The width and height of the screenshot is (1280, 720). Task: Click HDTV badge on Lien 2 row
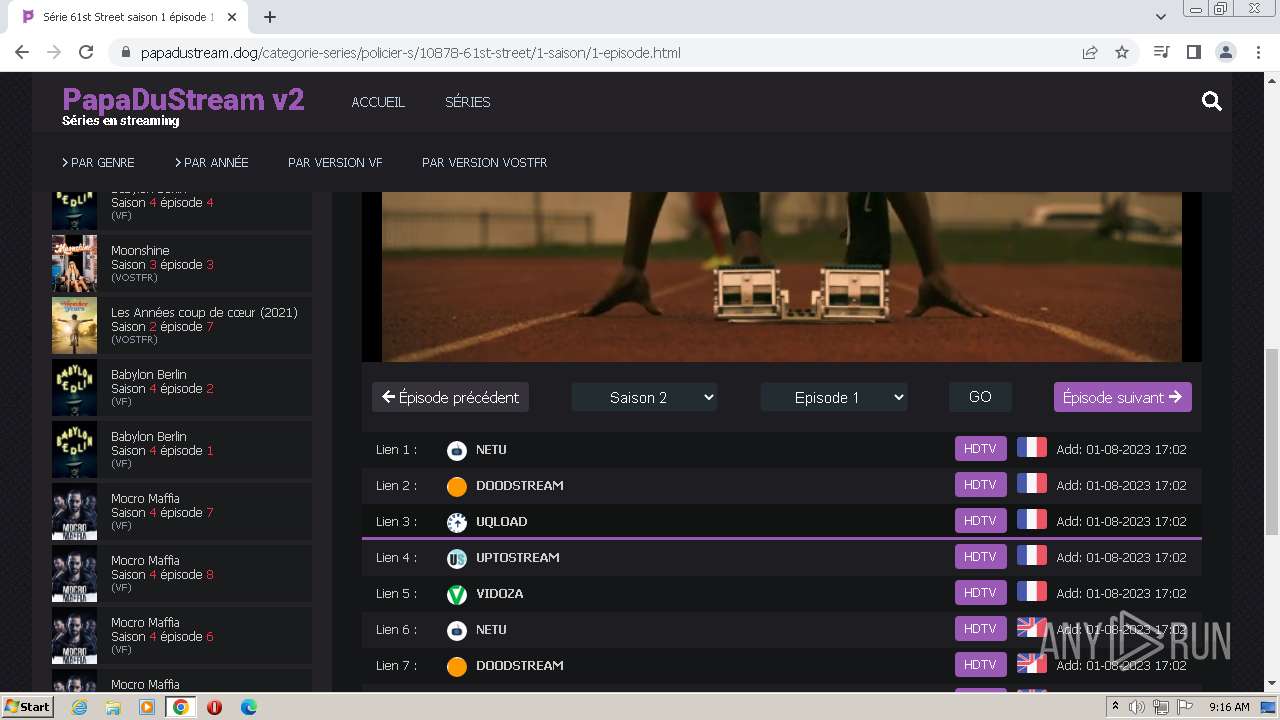[x=980, y=485]
